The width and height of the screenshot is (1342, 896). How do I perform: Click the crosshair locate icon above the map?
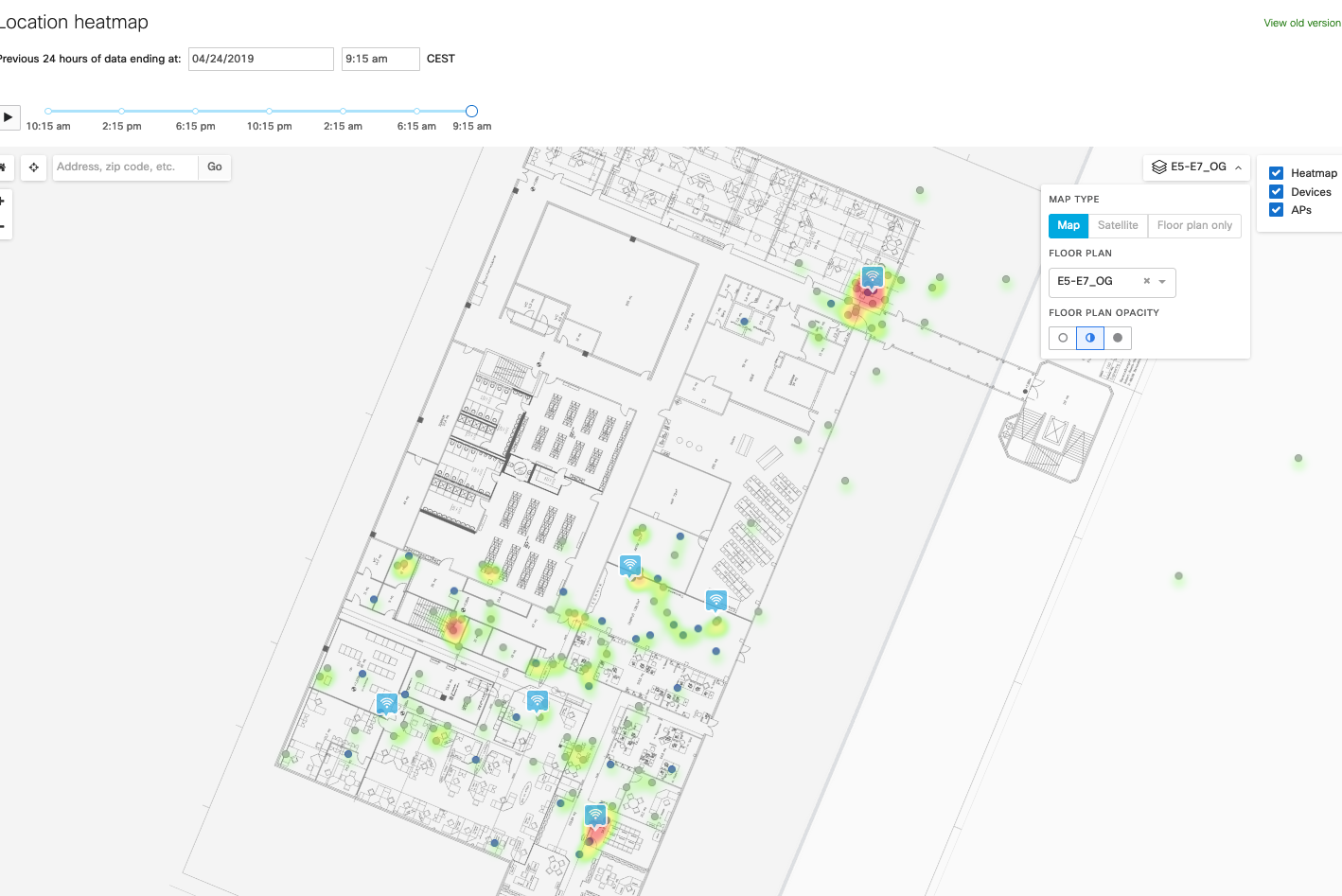click(33, 167)
